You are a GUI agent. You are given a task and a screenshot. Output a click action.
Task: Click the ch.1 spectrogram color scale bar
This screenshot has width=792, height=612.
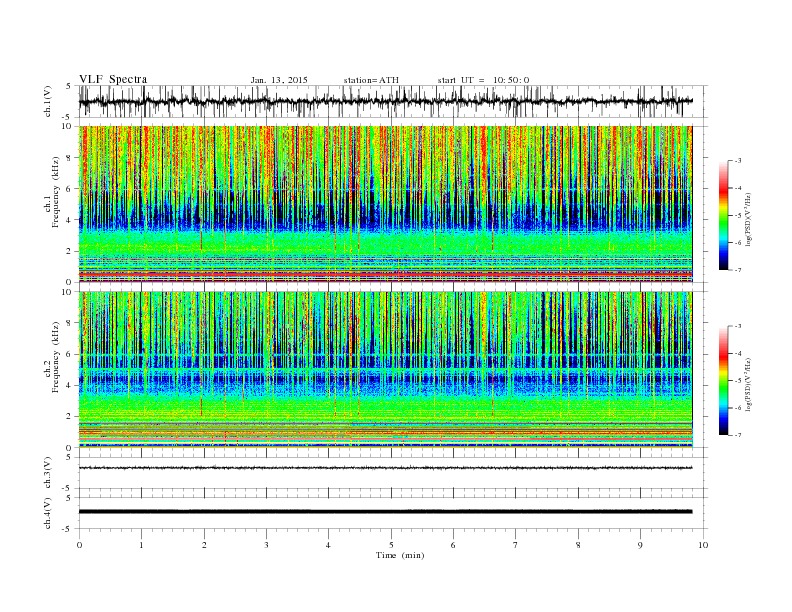click(x=724, y=215)
